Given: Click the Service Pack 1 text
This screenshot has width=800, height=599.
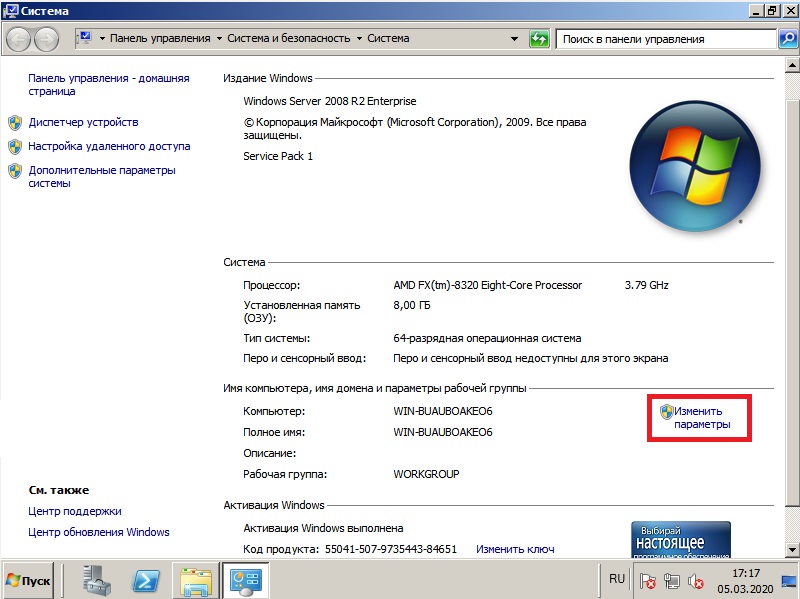Looking at the screenshot, I should (x=278, y=156).
